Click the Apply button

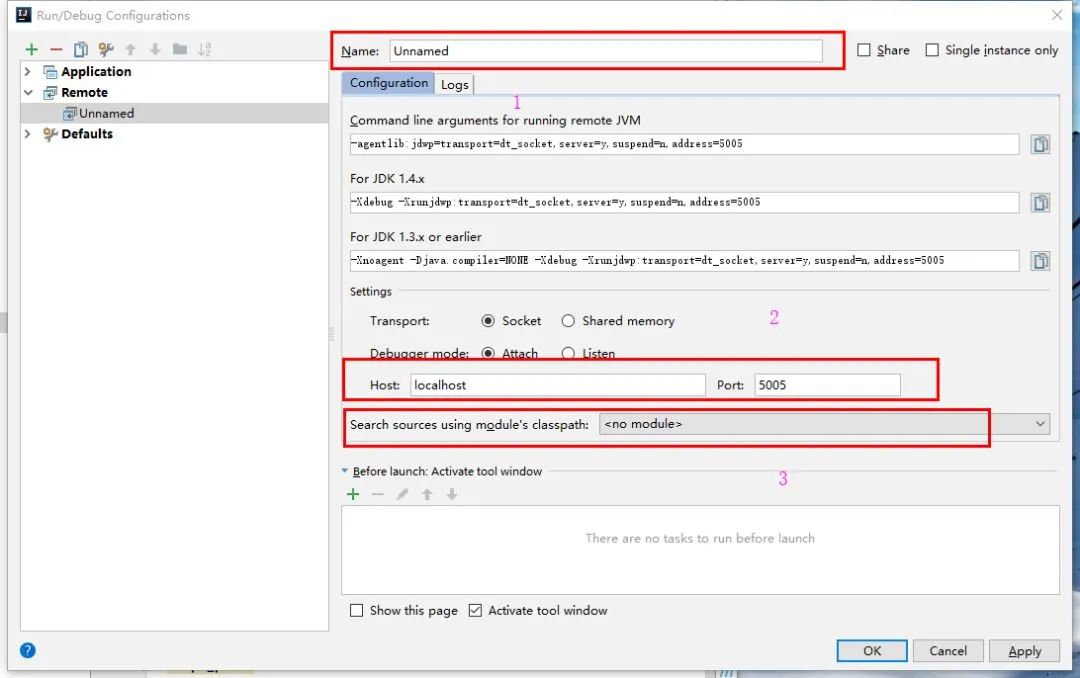[1024, 651]
